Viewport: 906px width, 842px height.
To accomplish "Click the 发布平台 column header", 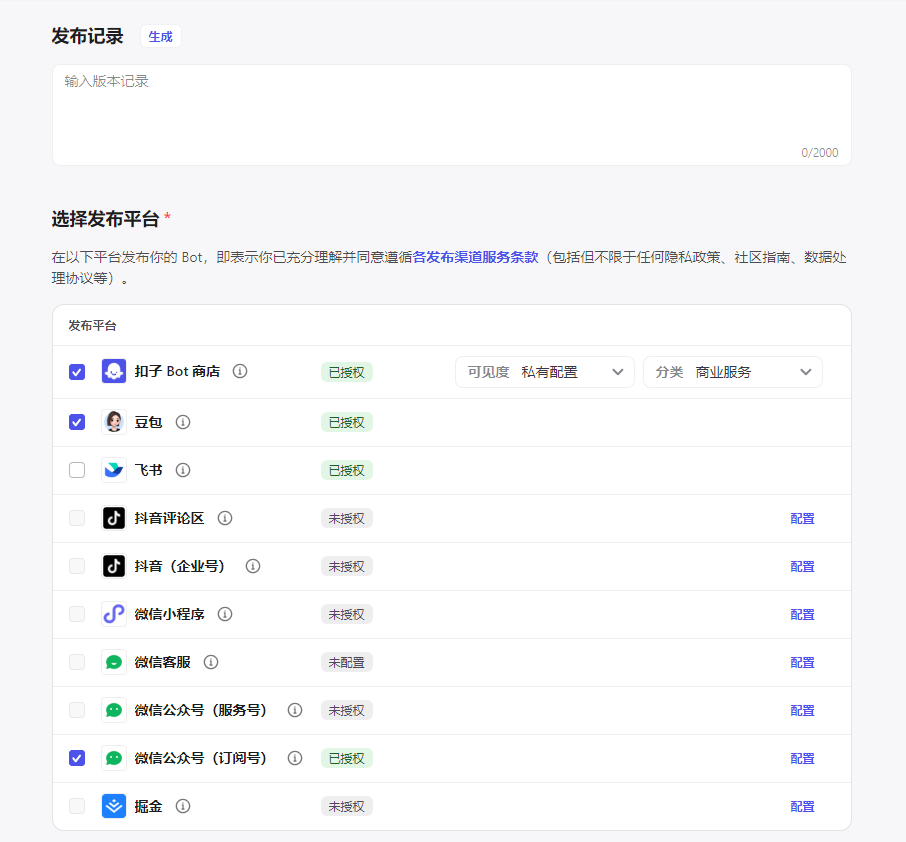I will pyautogui.click(x=92, y=325).
